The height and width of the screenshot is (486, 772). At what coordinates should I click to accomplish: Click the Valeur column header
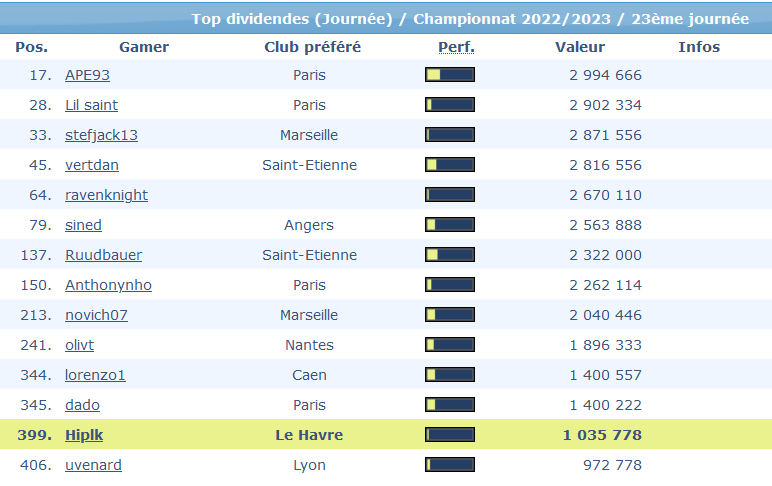coord(580,47)
